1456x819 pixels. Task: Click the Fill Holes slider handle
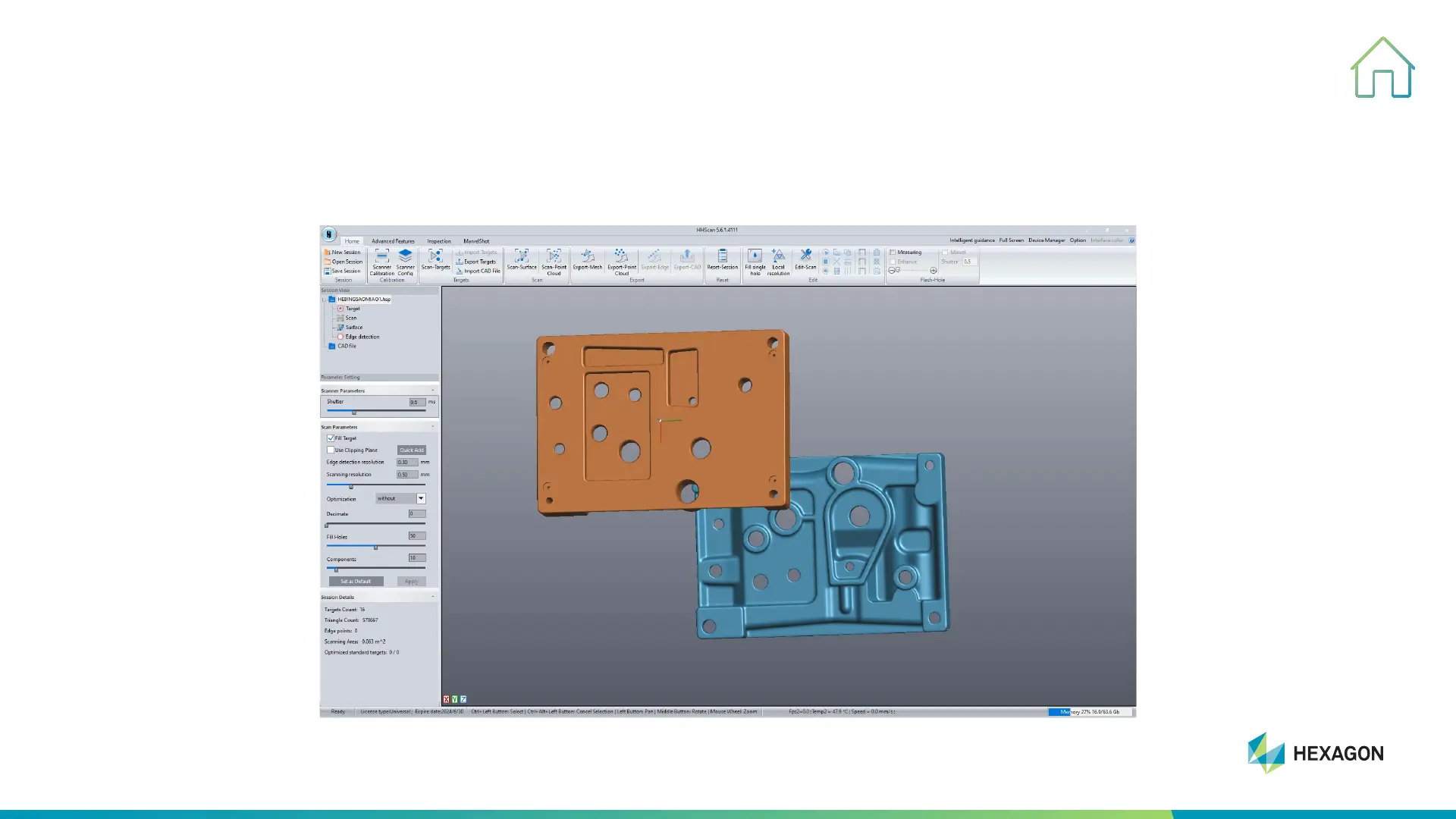(x=375, y=547)
